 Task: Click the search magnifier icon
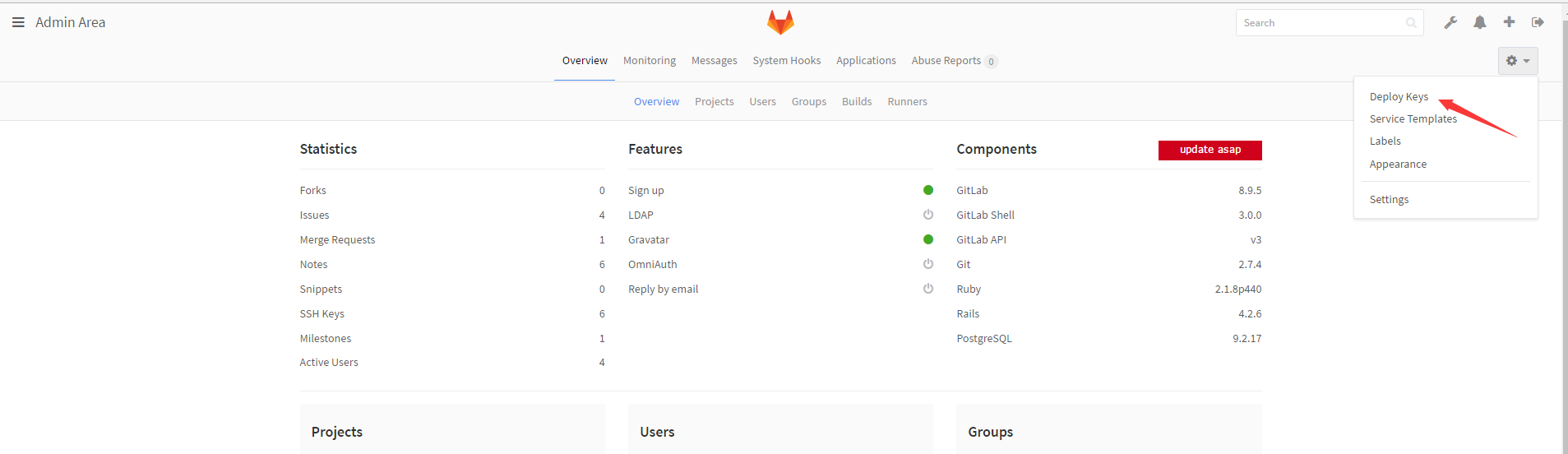coord(1411,23)
